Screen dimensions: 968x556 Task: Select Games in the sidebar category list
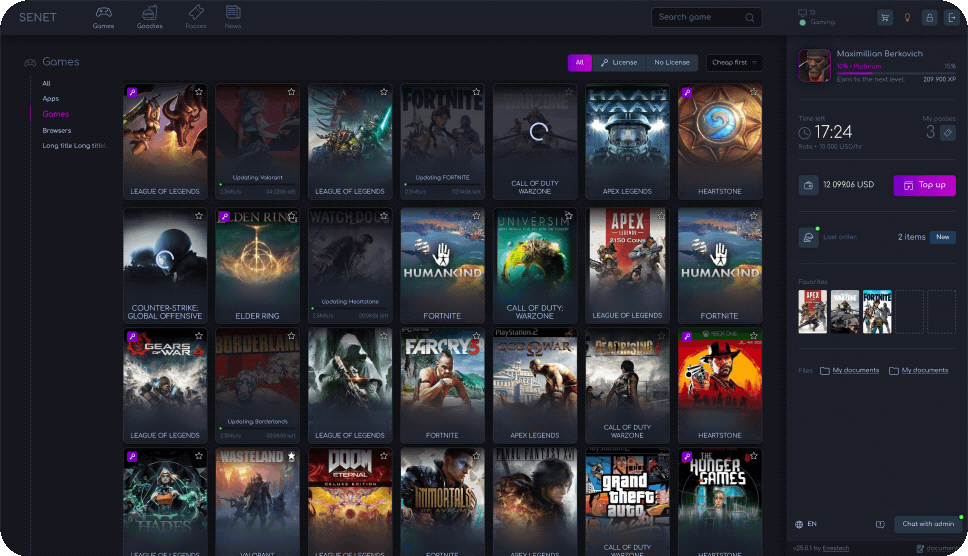click(56, 114)
